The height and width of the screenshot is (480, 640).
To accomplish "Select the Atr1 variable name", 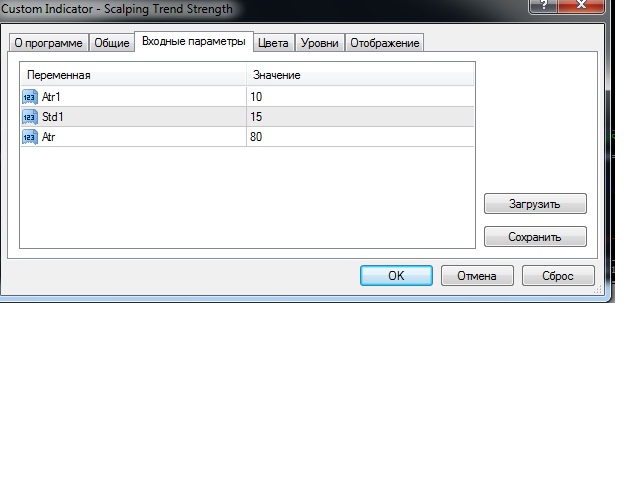I will 51,97.
